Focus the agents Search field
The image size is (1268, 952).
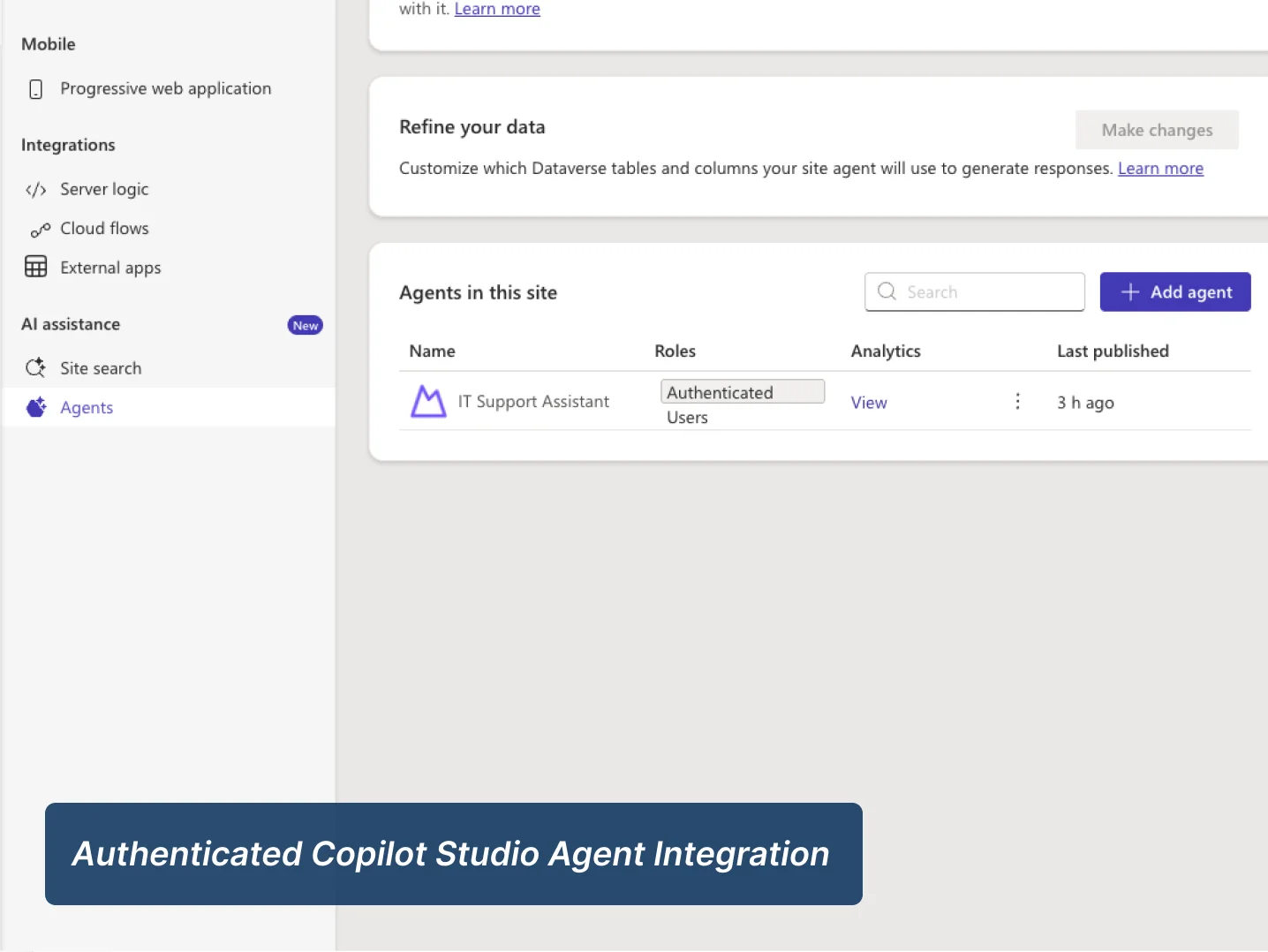pyautogui.click(x=975, y=291)
